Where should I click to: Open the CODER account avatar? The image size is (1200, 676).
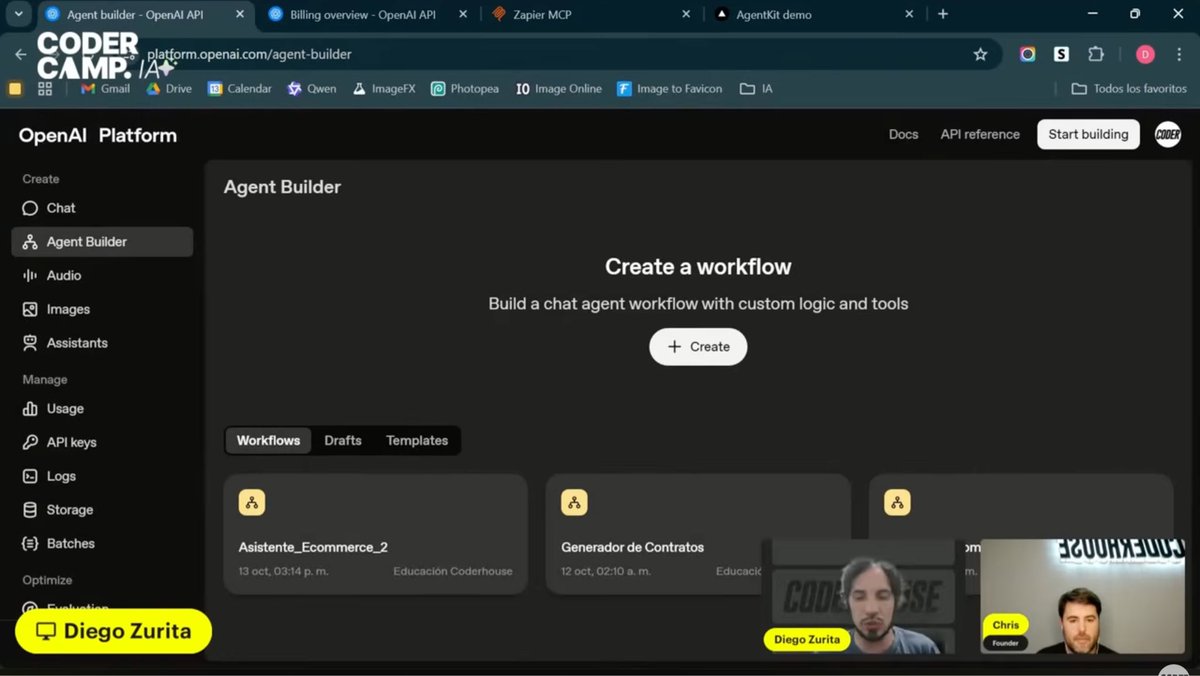pyautogui.click(x=1168, y=134)
